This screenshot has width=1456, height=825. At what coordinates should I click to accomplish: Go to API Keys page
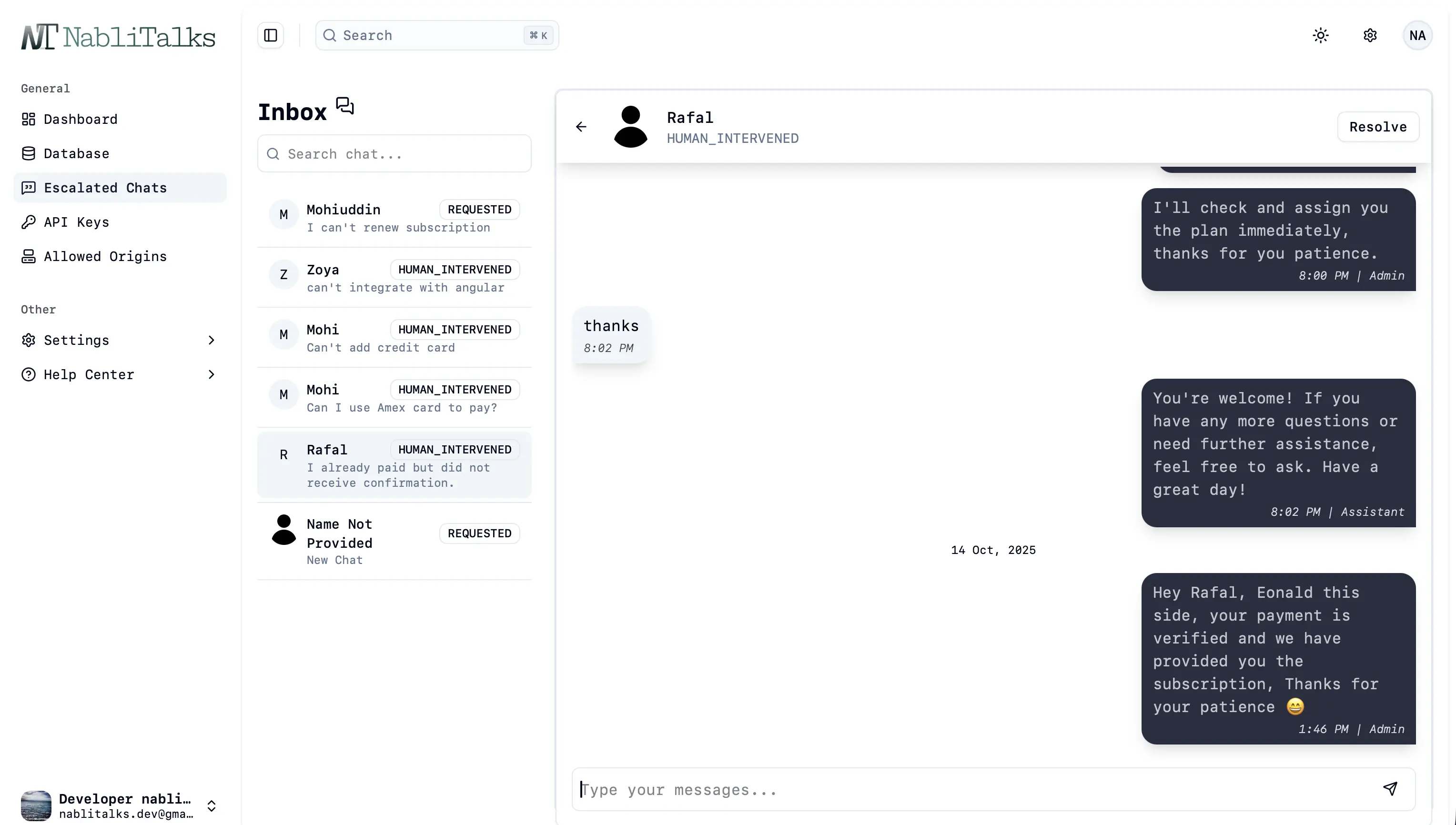click(x=77, y=222)
